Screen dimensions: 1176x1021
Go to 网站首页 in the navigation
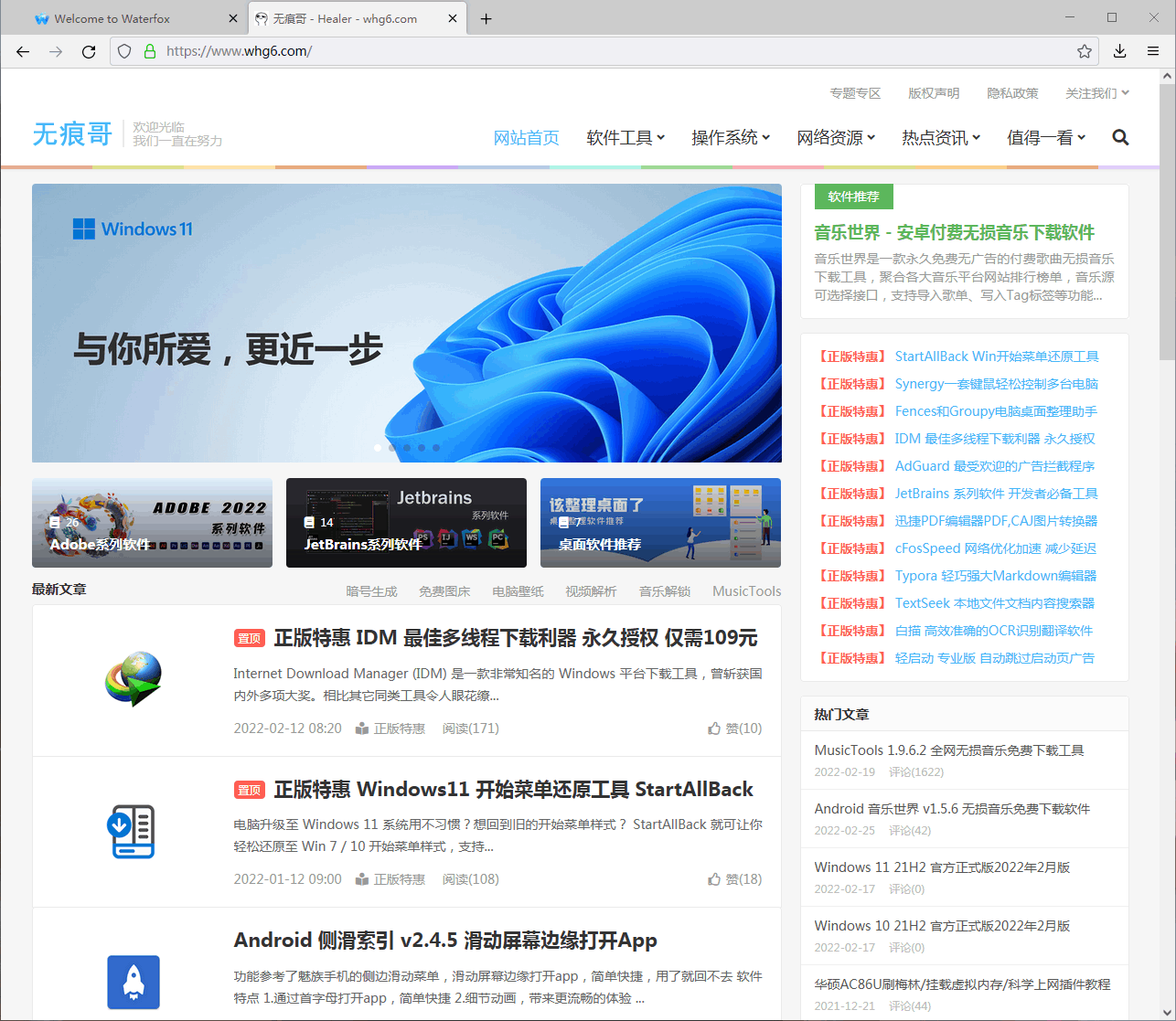pyautogui.click(x=526, y=138)
